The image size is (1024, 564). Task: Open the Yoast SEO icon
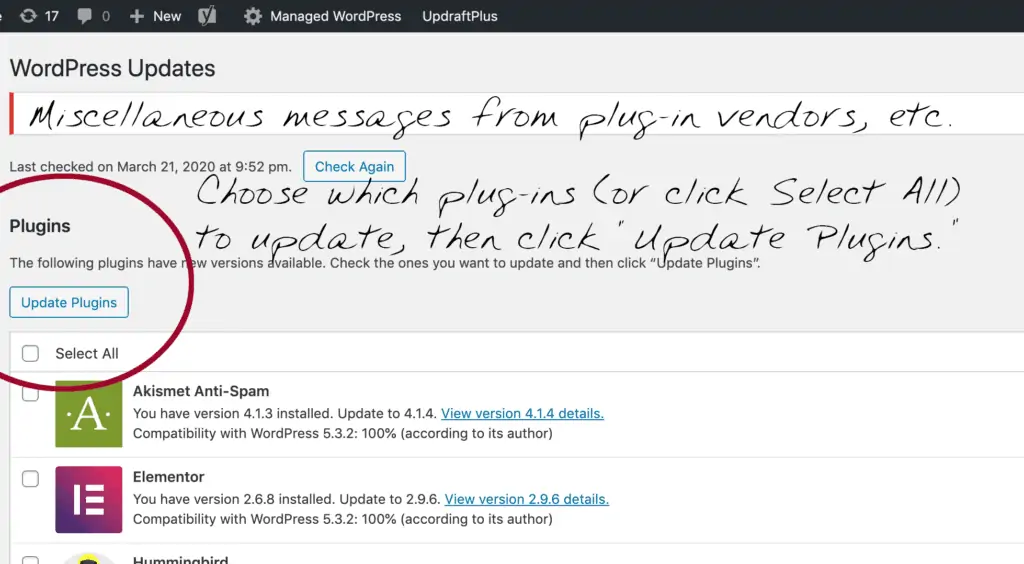[207, 16]
